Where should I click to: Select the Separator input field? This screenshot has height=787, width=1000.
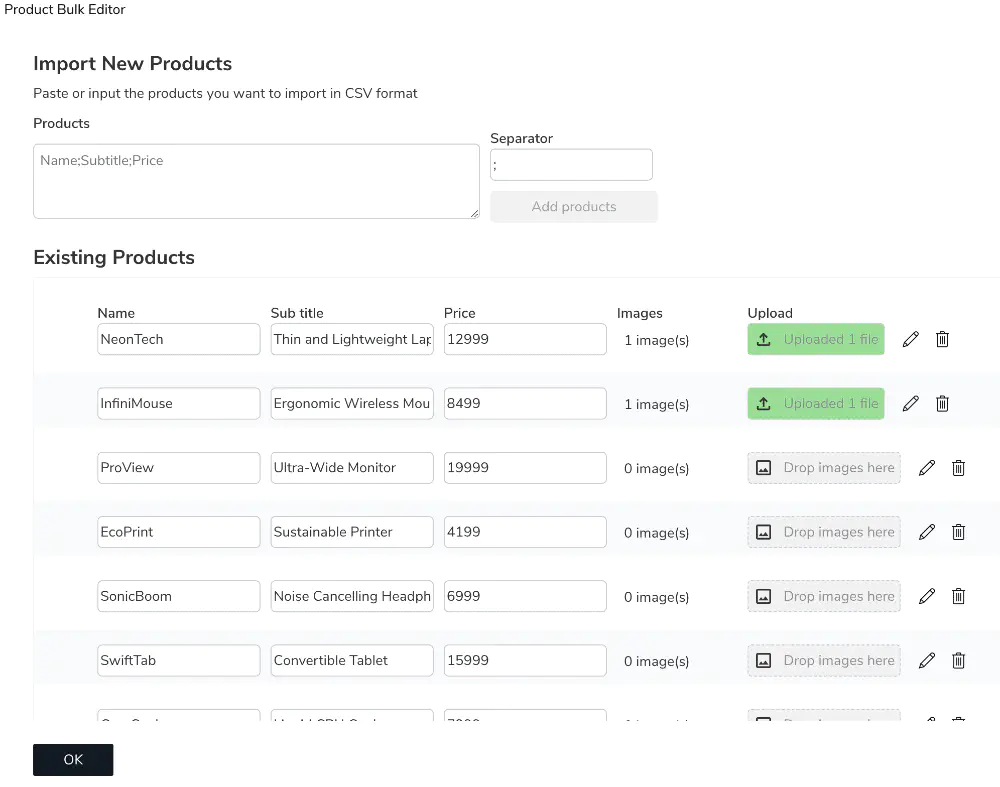571,164
